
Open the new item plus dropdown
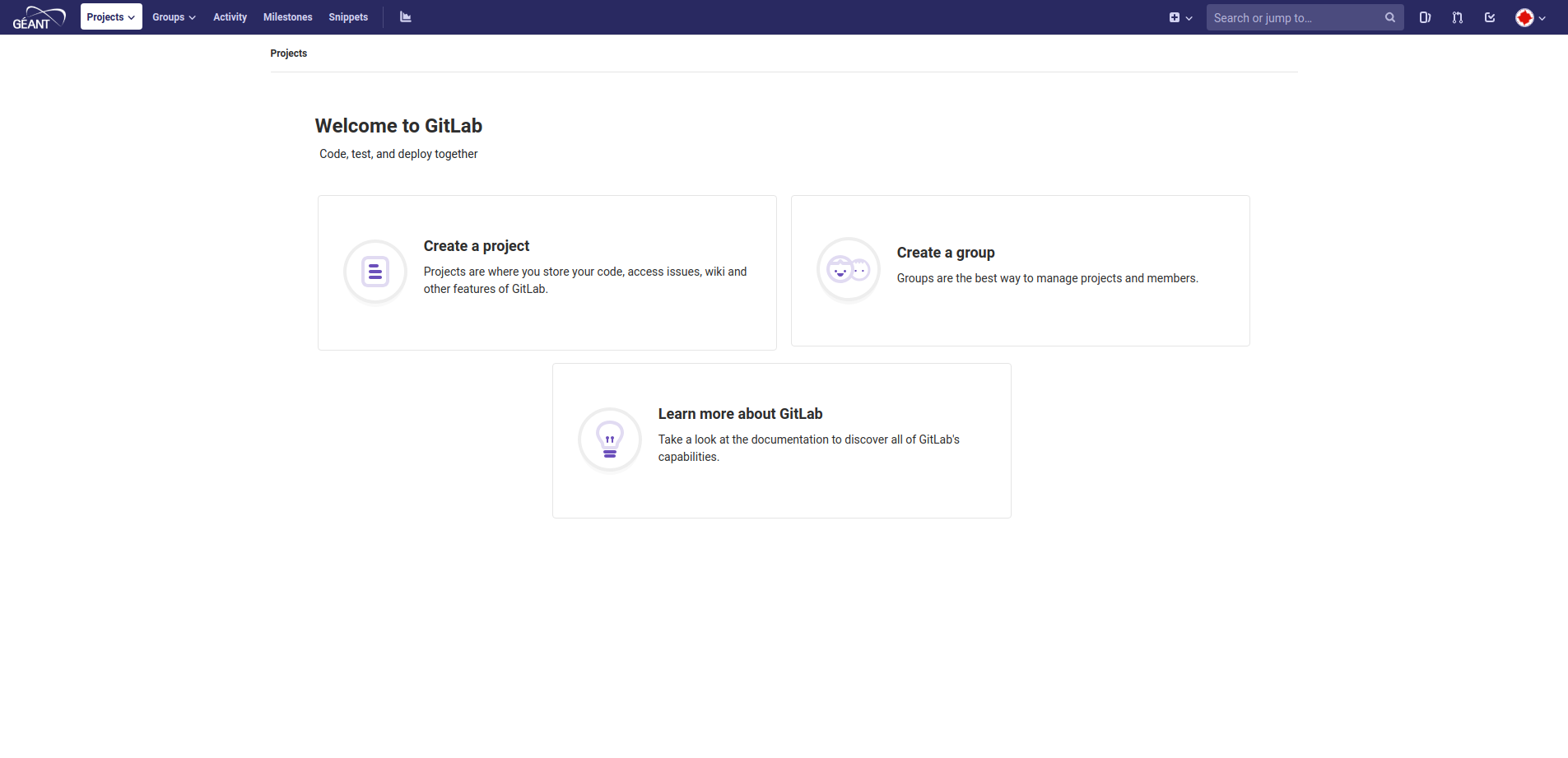[x=1180, y=17]
